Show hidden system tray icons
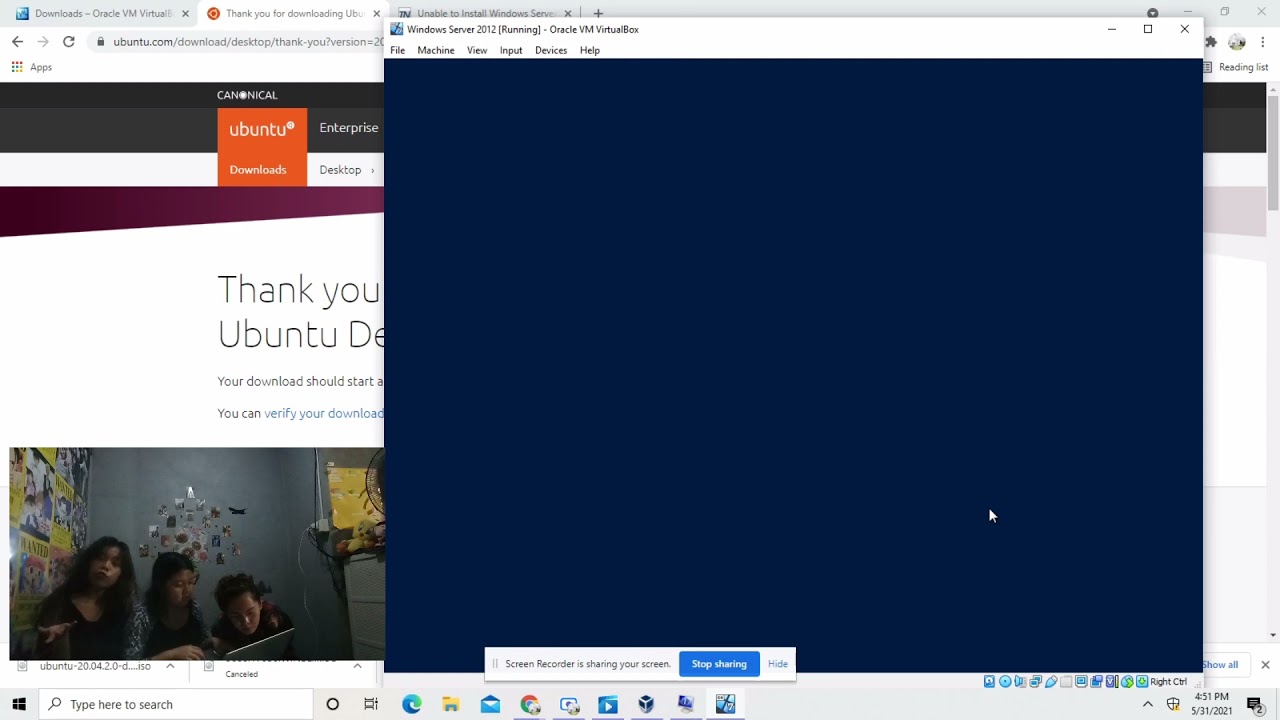Screen dimensions: 1280x720 (1148, 704)
